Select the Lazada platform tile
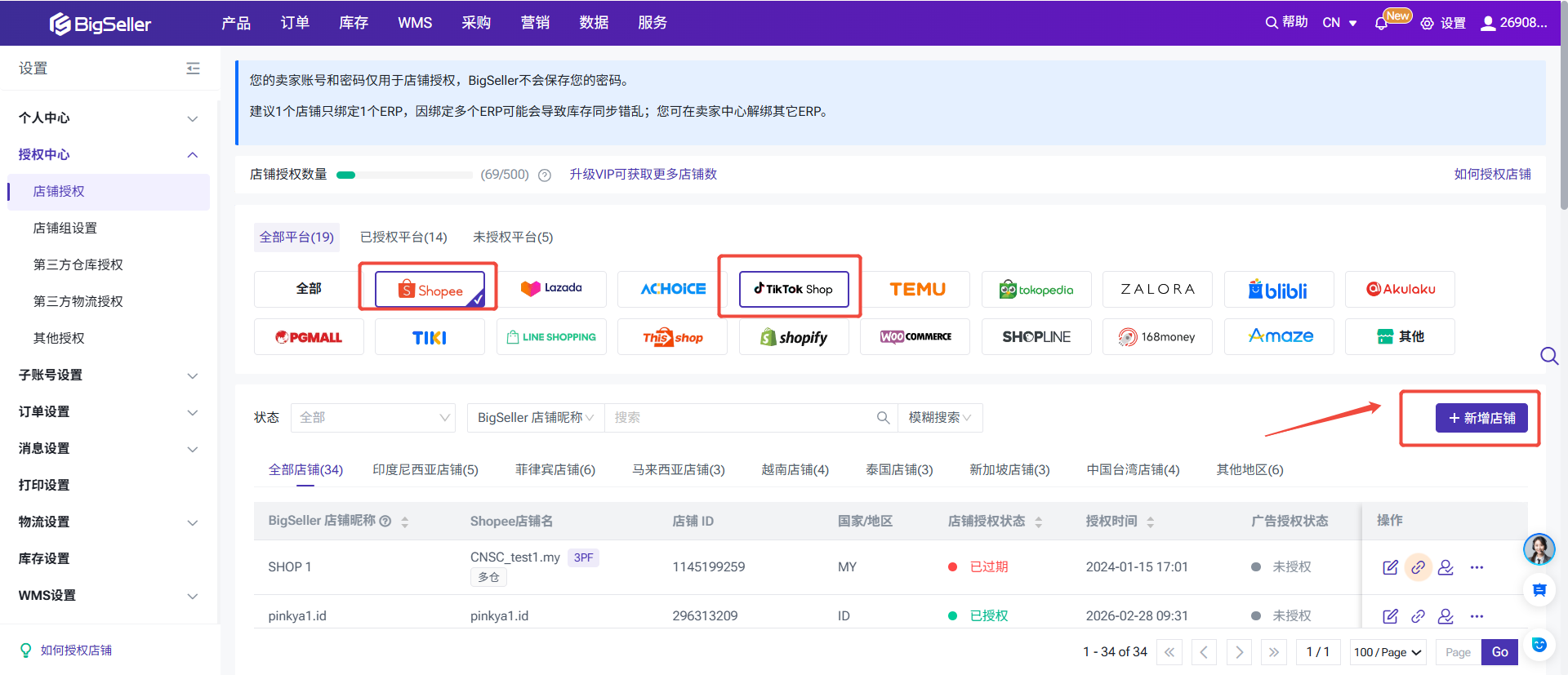The width and height of the screenshot is (1568, 675). pyautogui.click(x=551, y=289)
